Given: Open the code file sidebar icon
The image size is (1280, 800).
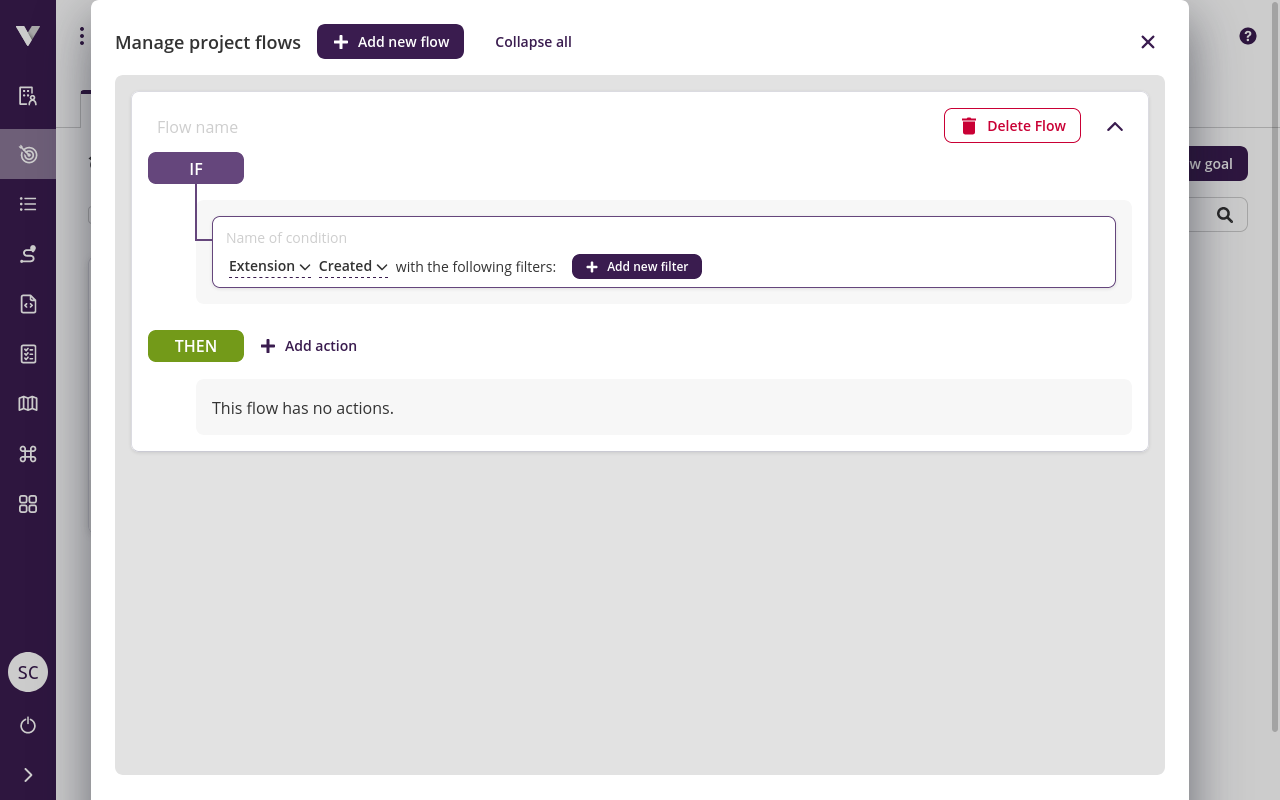Looking at the screenshot, I should click(x=28, y=304).
